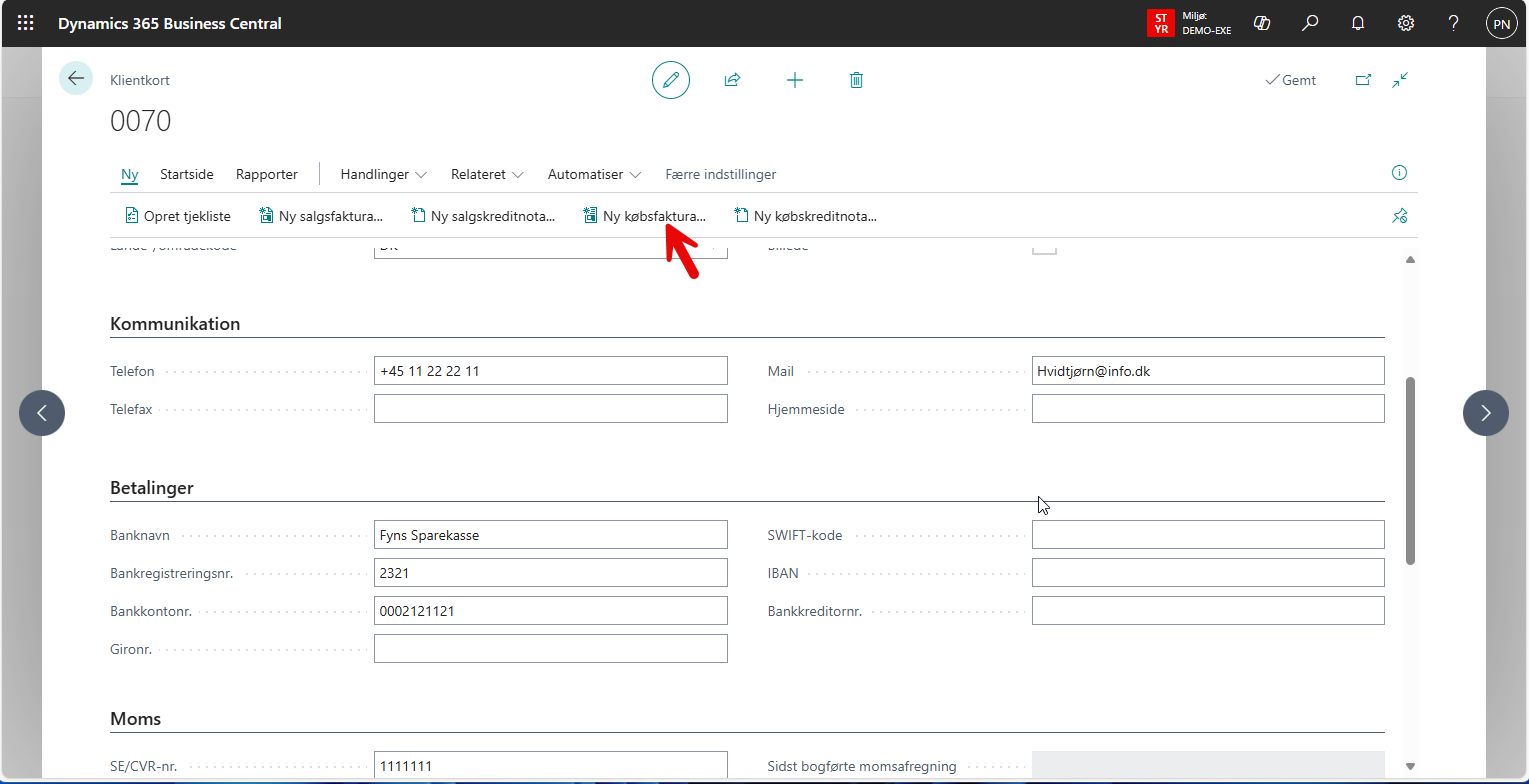
Task: Go to the next record
Action: click(x=1486, y=413)
